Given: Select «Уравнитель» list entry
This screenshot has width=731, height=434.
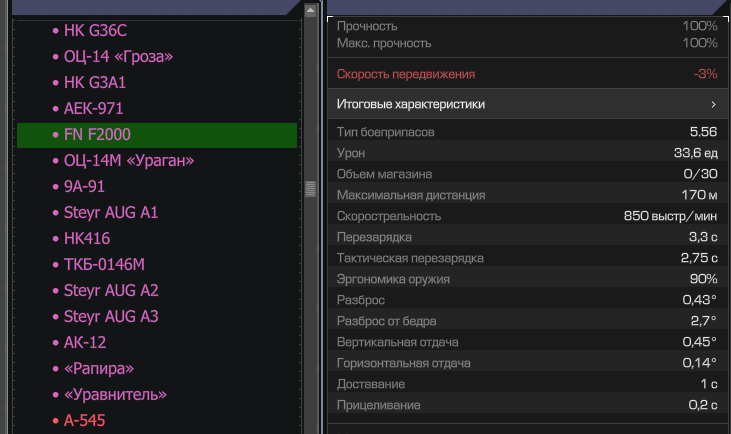Looking at the screenshot, I should (115, 395).
